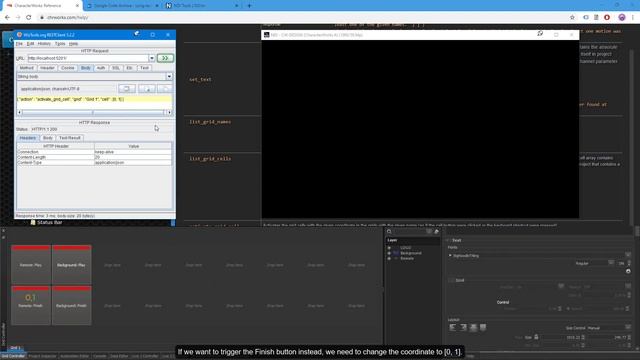Switch to the Header tab in HTTP Request
Viewport: 640px width, 360px height.
click(x=47, y=68)
